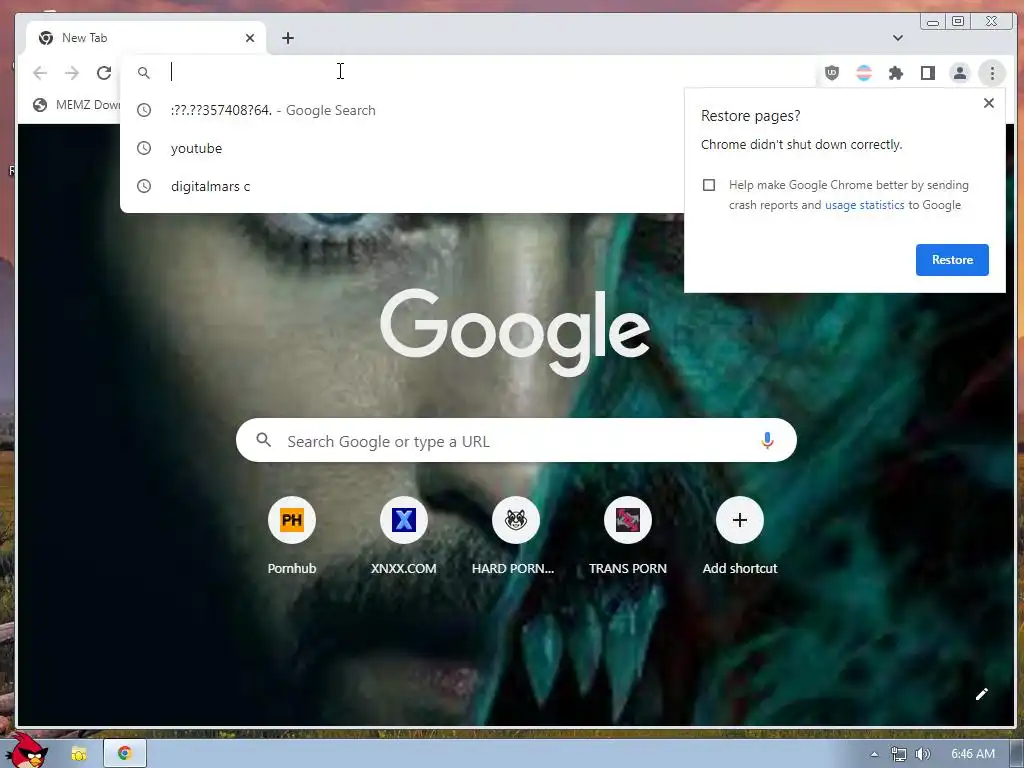1024x768 pixels.
Task: Open the MEMZ Download bookmark
Action: tap(77, 104)
